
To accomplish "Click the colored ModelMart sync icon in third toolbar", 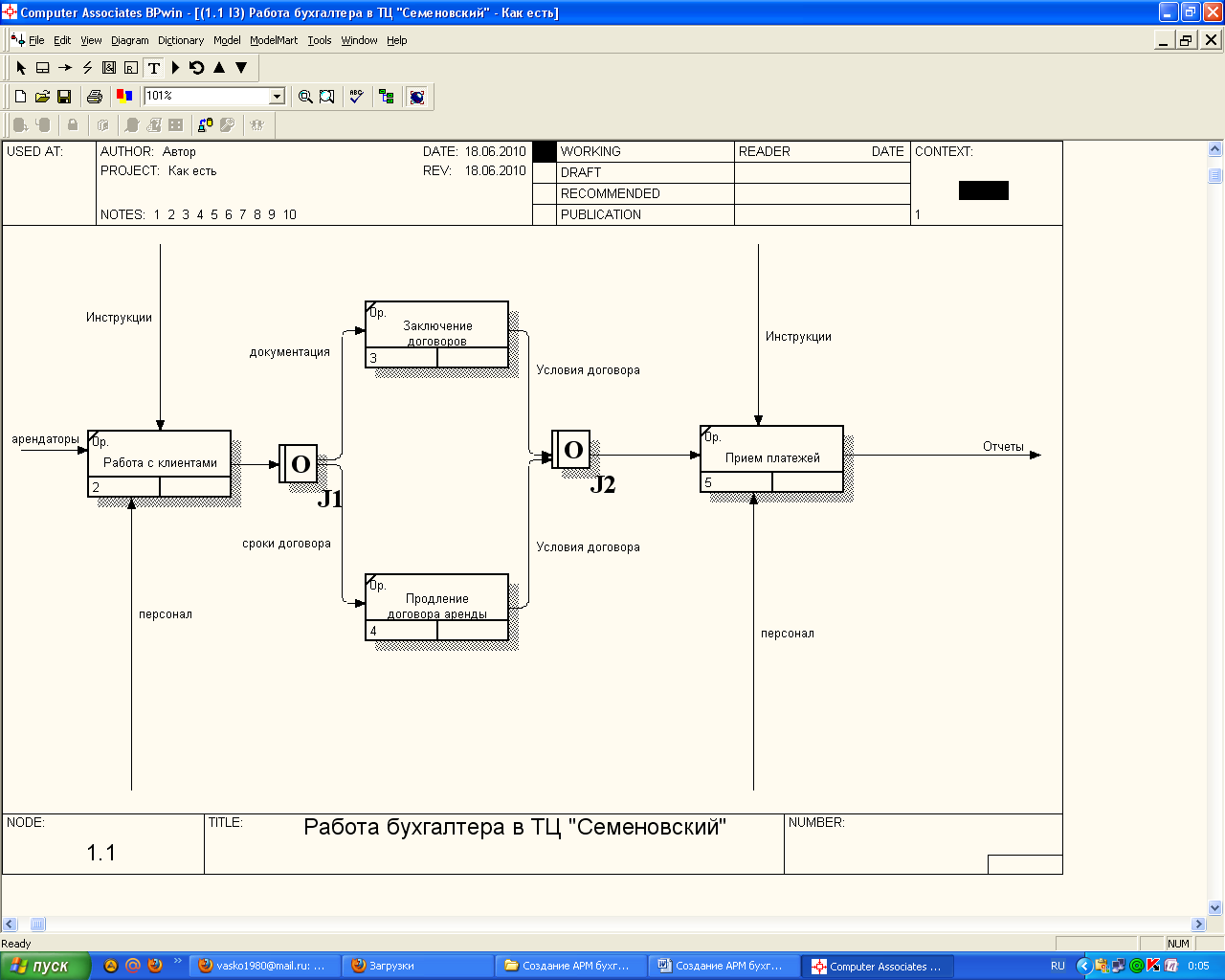I will point(205,124).
